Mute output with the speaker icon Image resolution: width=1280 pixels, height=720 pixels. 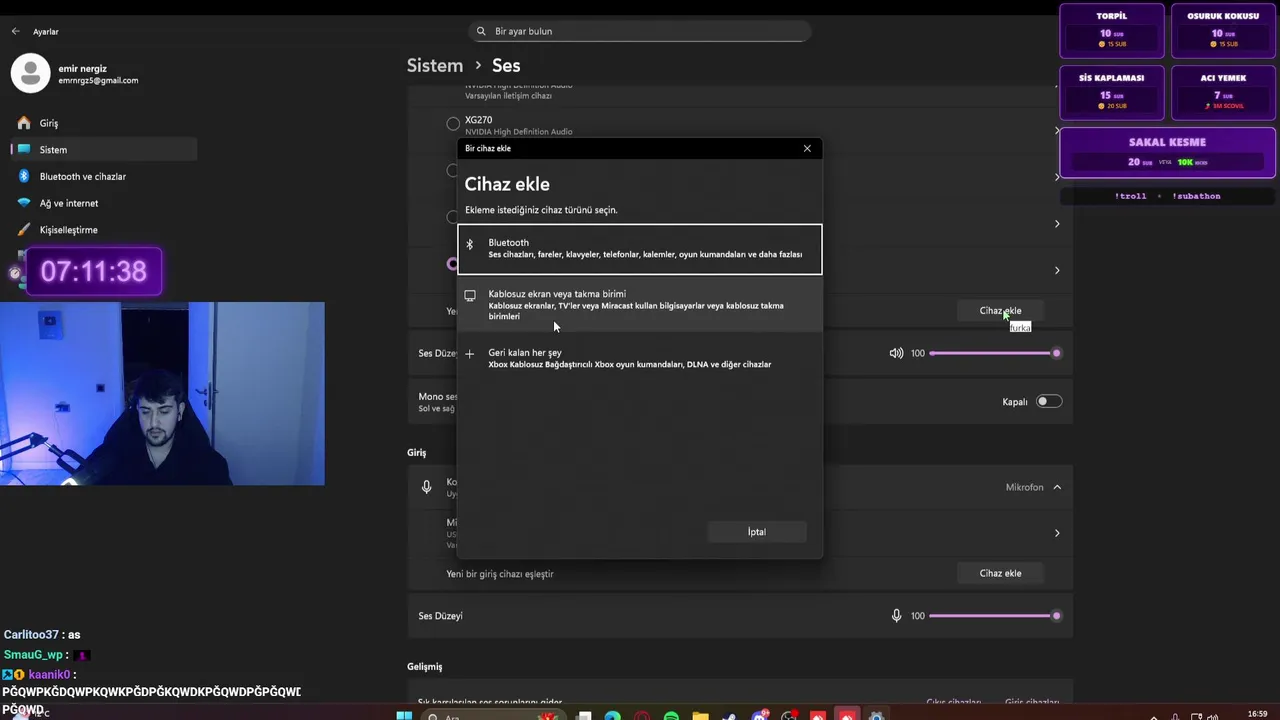(896, 353)
